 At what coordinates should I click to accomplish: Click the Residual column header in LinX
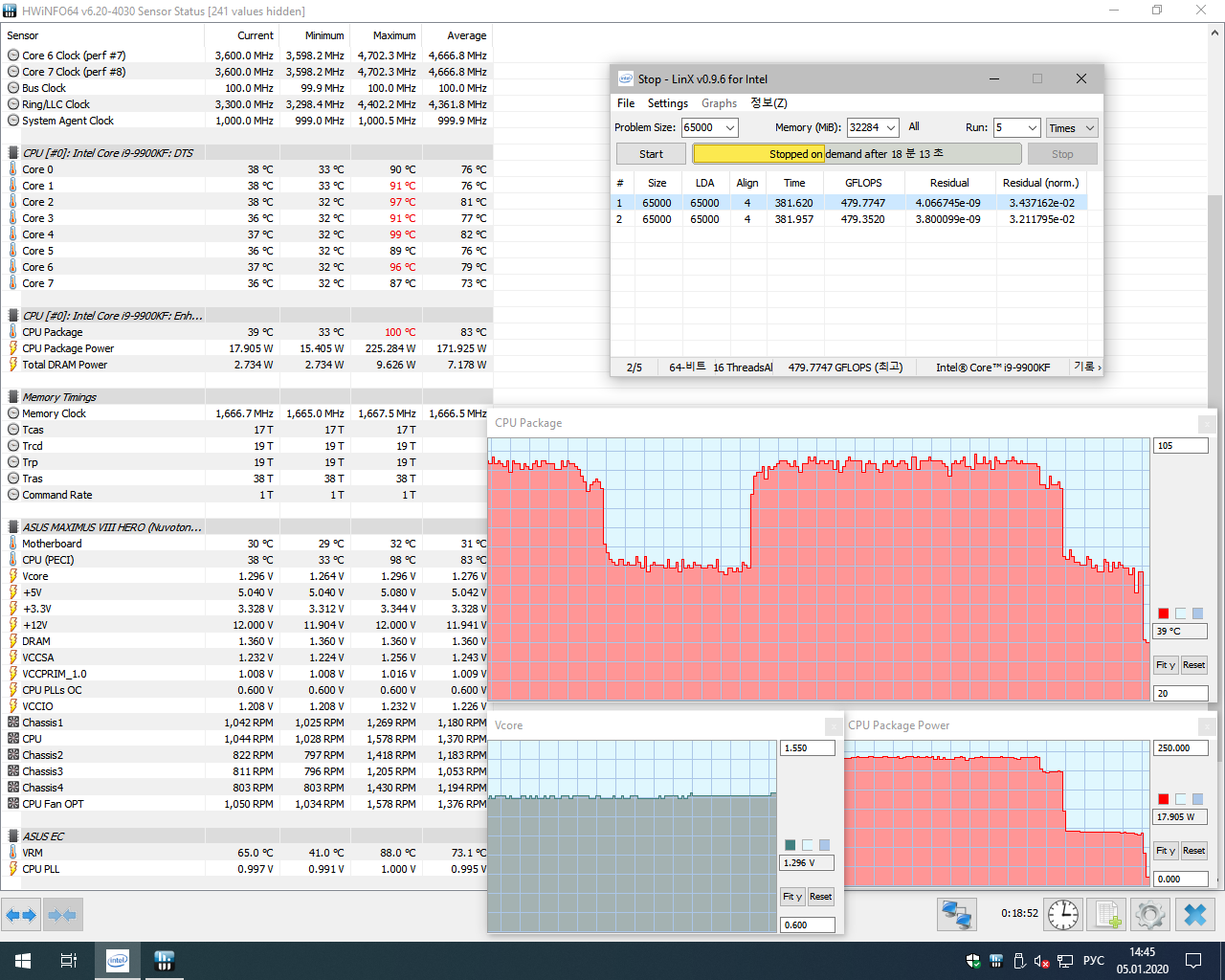click(949, 183)
